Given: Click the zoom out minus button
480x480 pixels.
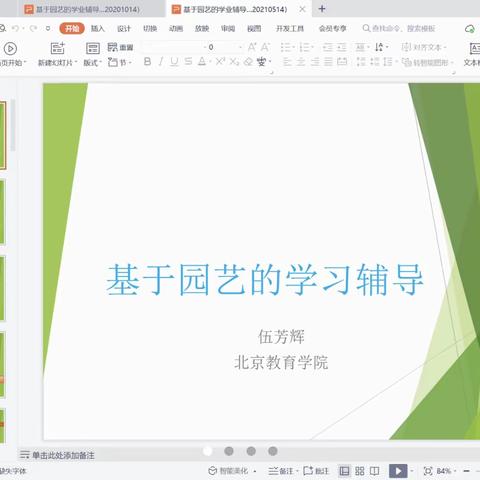Looking at the screenshot, I should pos(466,471).
